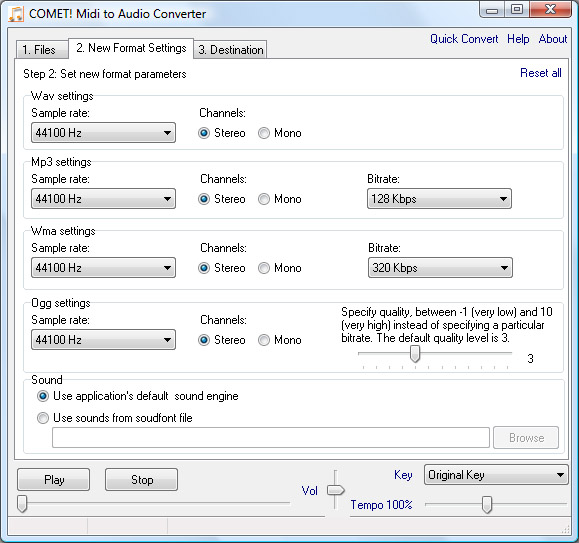Enable application's default sound engine option
579x543 pixels.
[138, 396]
